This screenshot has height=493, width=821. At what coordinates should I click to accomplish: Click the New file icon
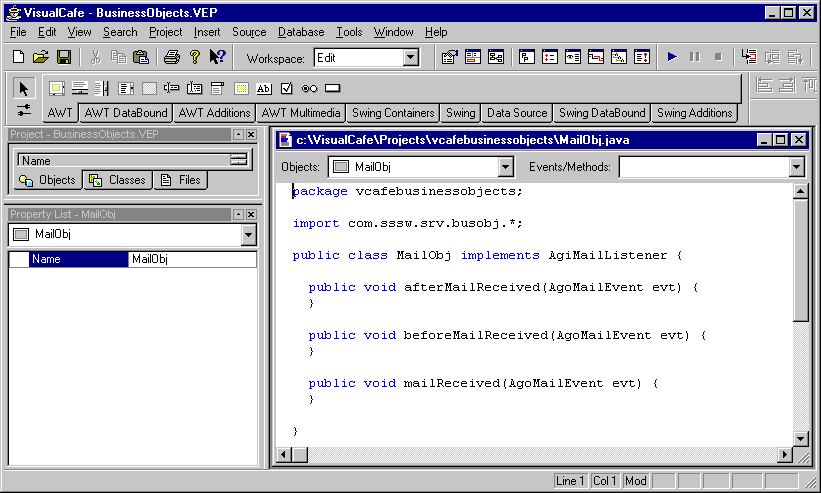pyautogui.click(x=18, y=57)
